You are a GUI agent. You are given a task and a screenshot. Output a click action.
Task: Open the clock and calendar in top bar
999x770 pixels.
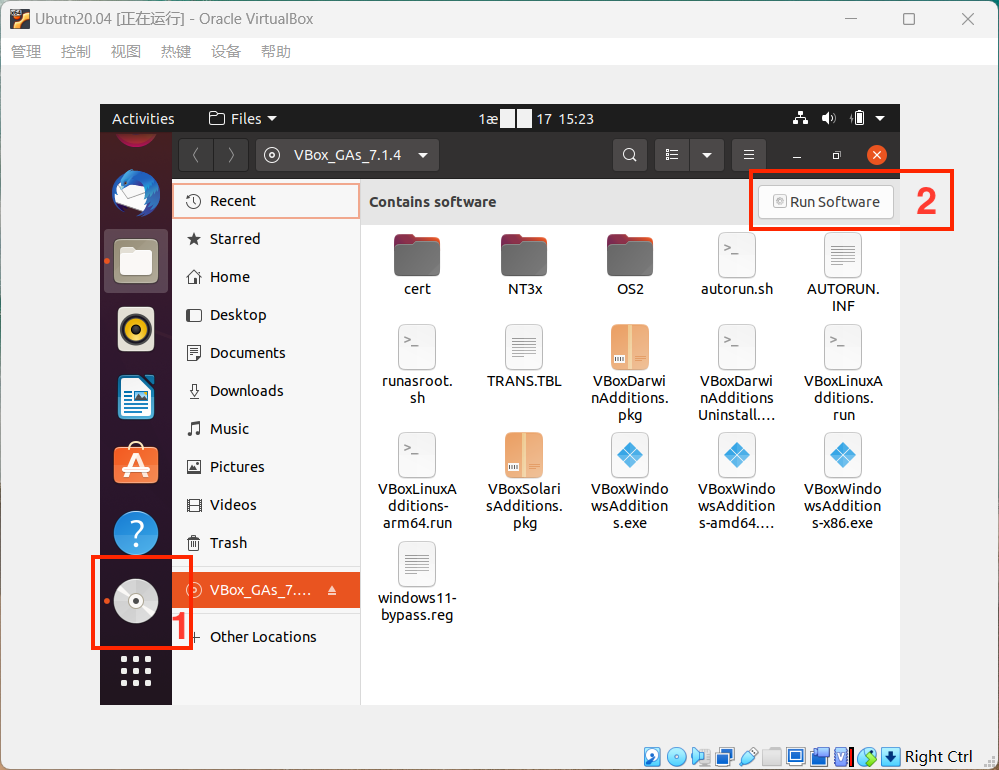coord(536,118)
